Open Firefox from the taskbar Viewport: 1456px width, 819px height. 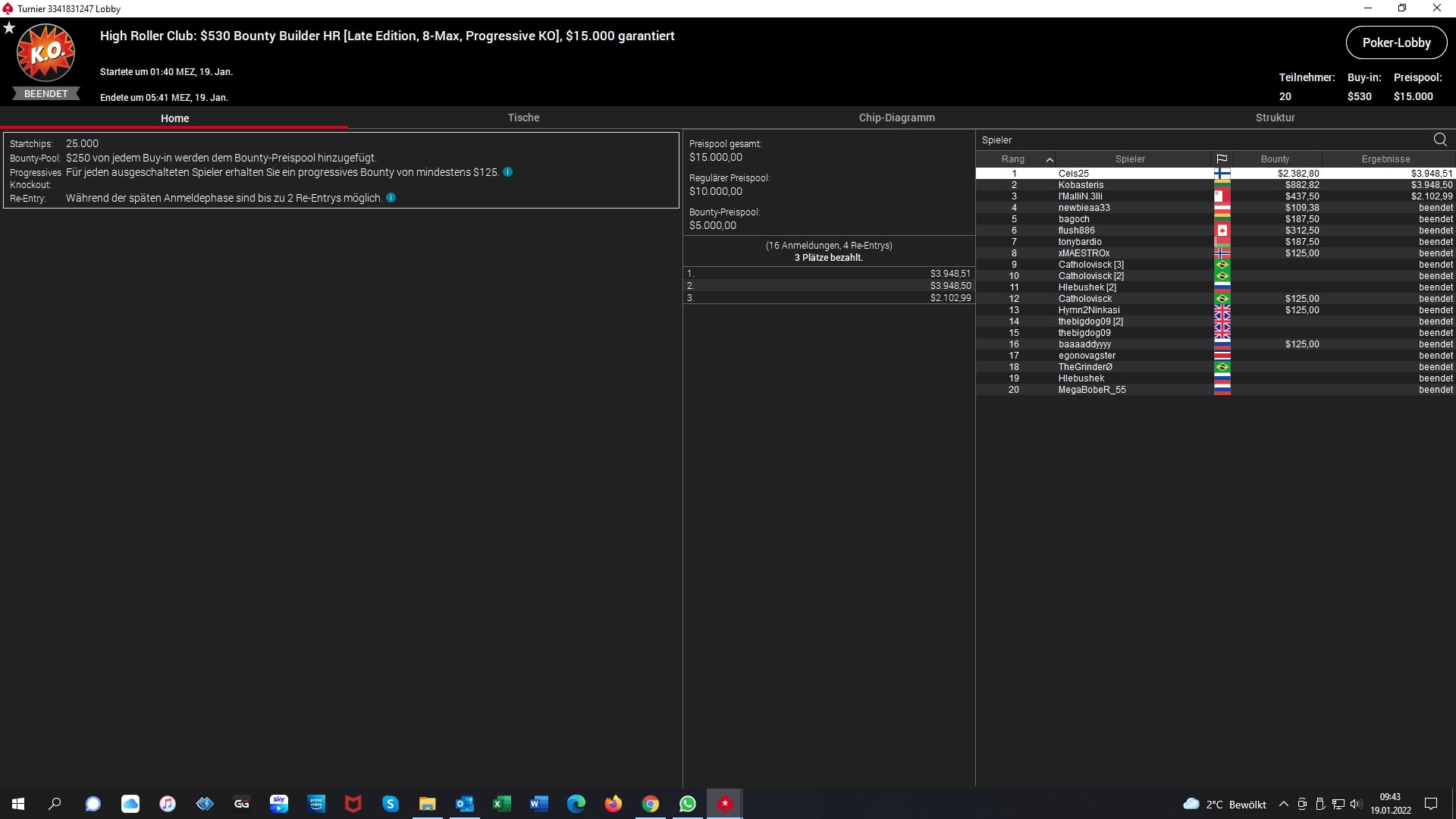[613, 804]
